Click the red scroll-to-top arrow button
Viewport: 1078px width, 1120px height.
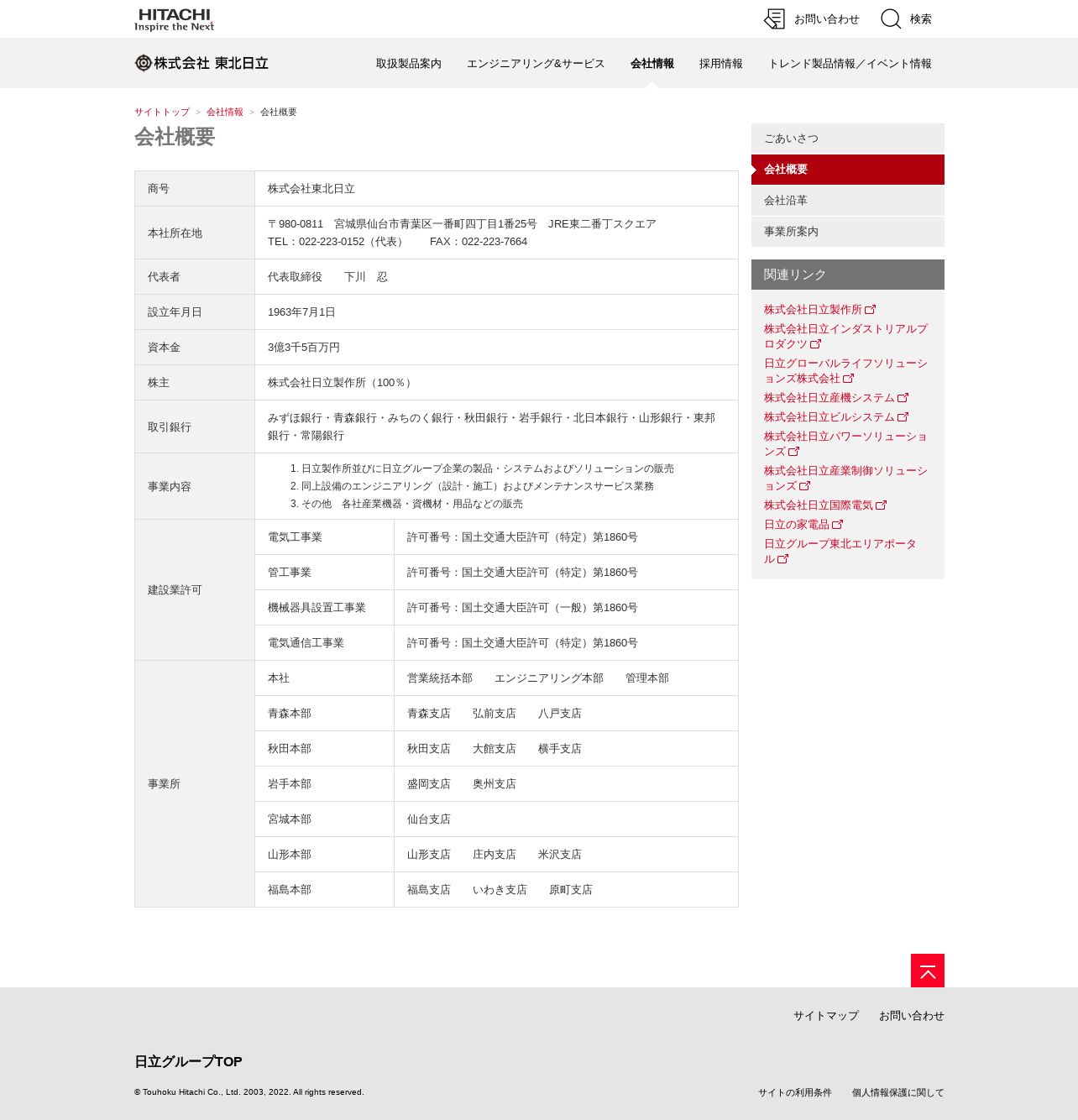pos(928,971)
